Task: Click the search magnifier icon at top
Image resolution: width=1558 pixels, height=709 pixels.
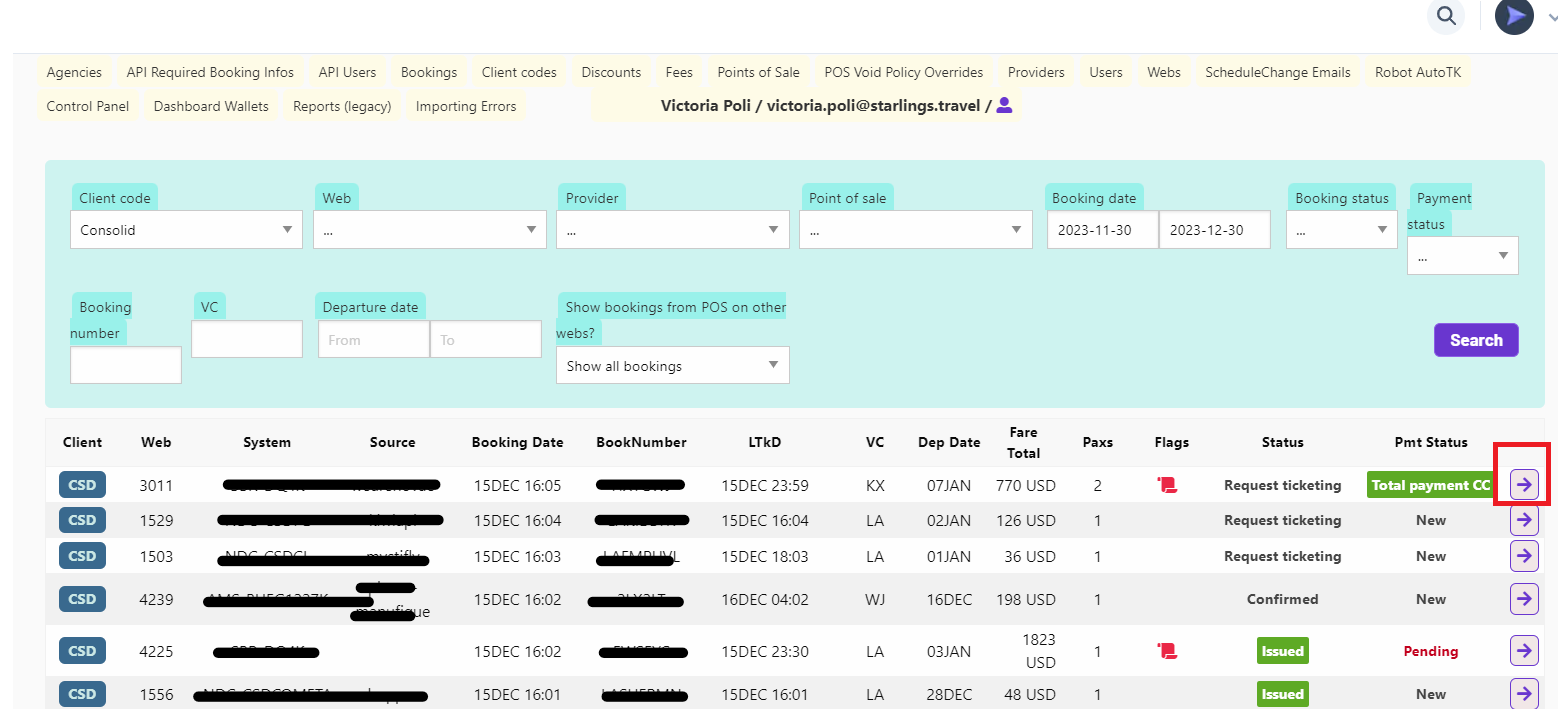Action: 1445,15
